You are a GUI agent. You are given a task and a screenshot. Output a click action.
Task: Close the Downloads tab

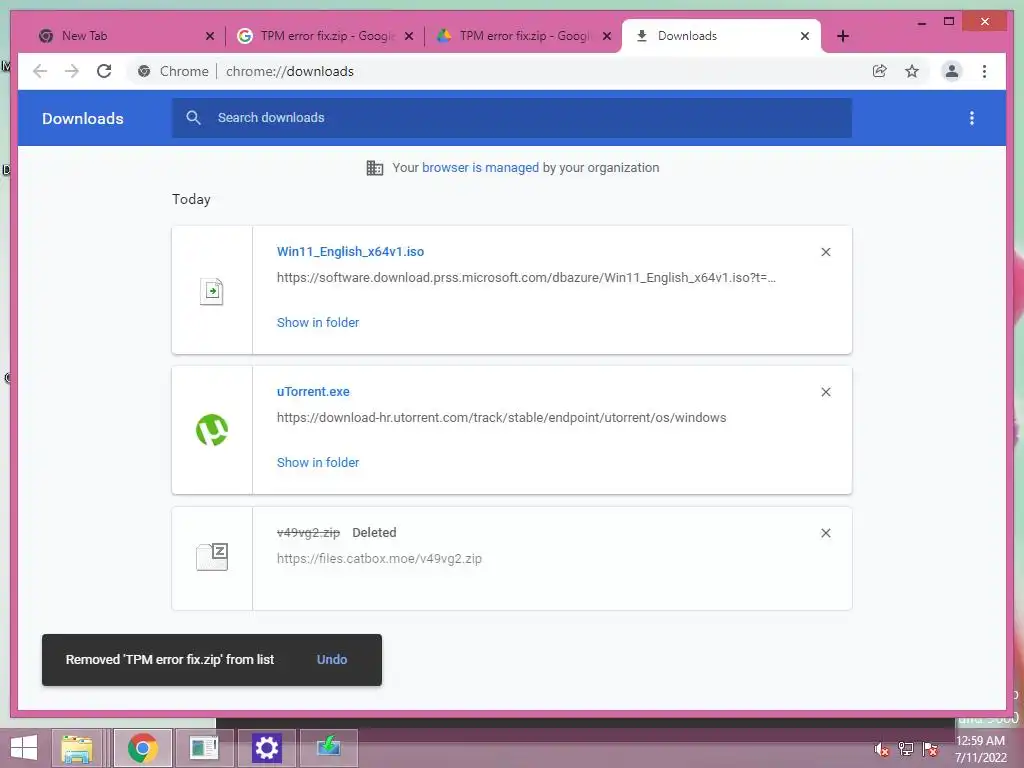tap(805, 36)
